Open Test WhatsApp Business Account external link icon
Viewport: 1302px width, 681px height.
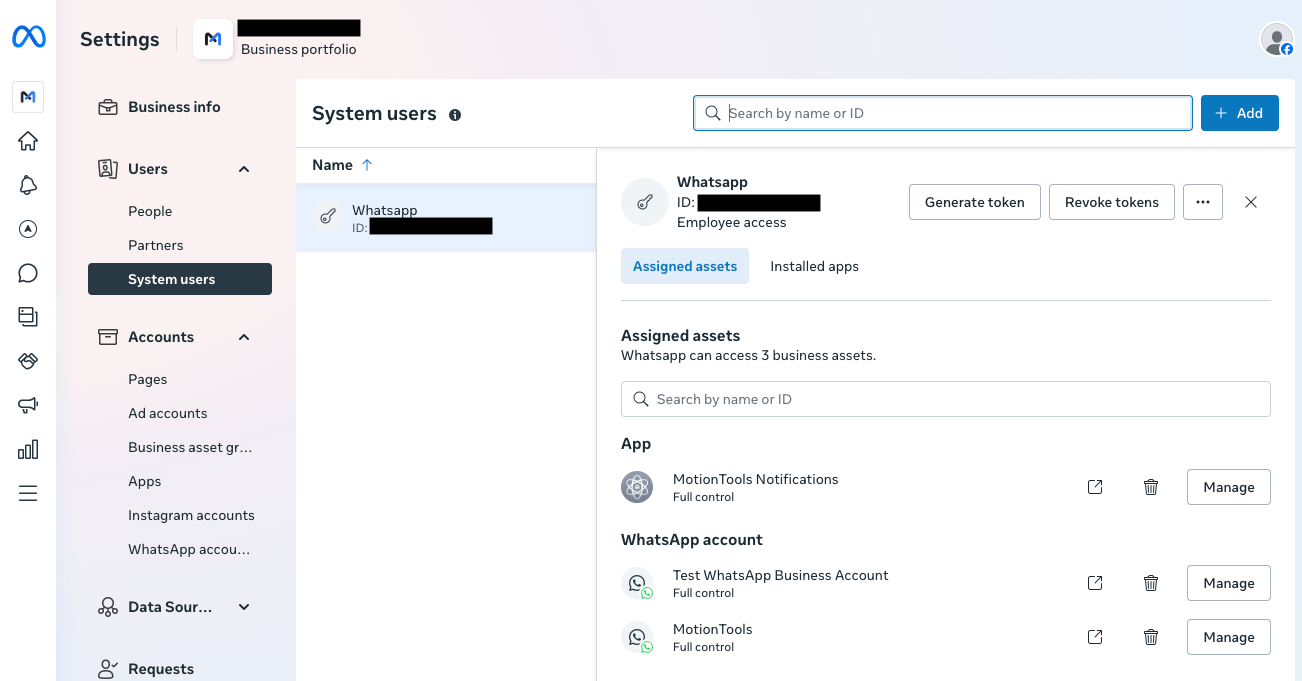click(1095, 583)
